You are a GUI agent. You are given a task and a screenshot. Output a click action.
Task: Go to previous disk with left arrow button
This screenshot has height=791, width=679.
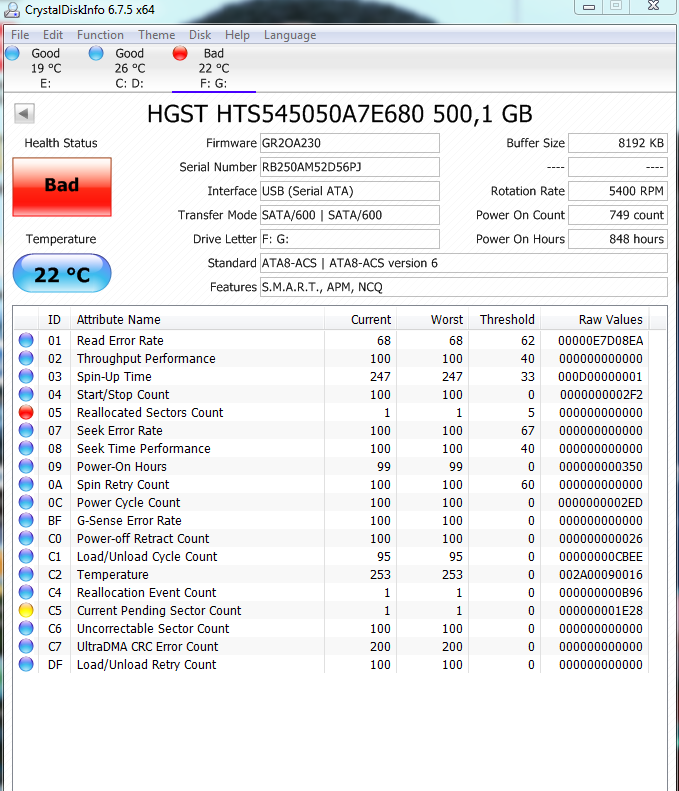24,114
